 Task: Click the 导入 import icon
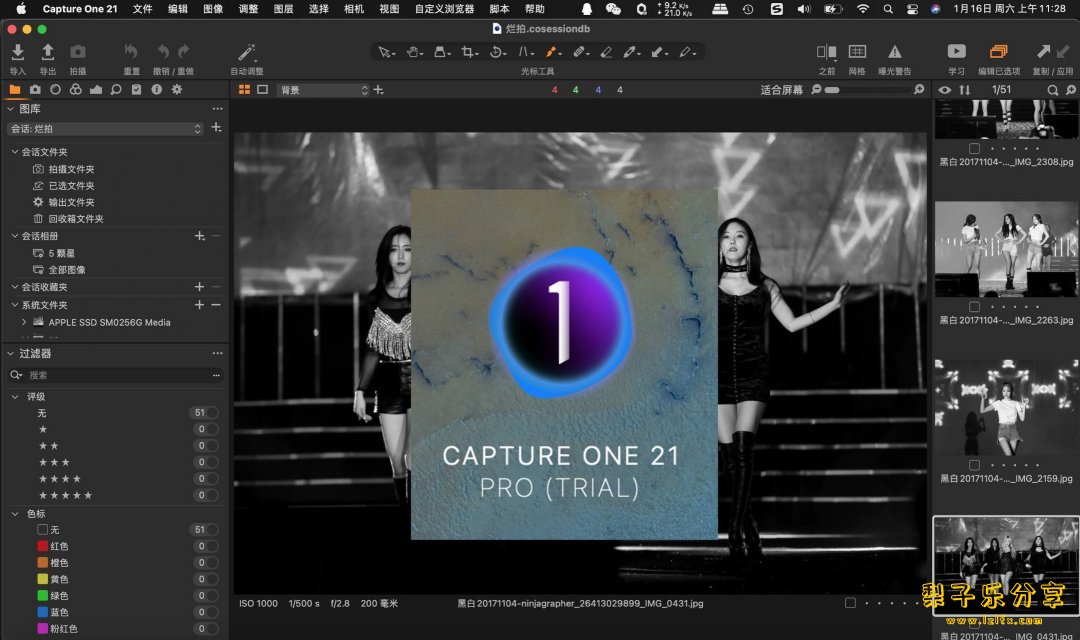pos(18,52)
